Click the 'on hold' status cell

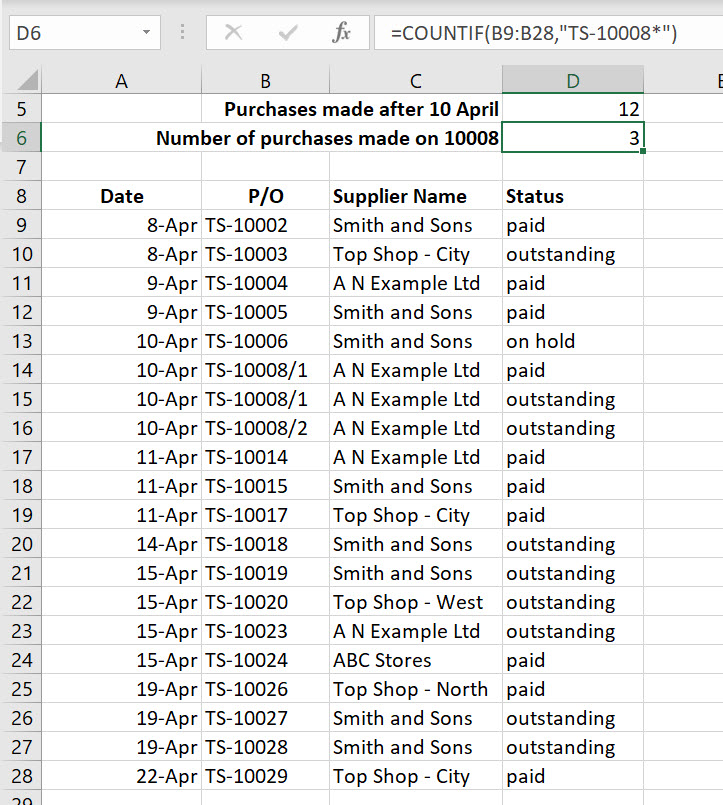point(573,341)
